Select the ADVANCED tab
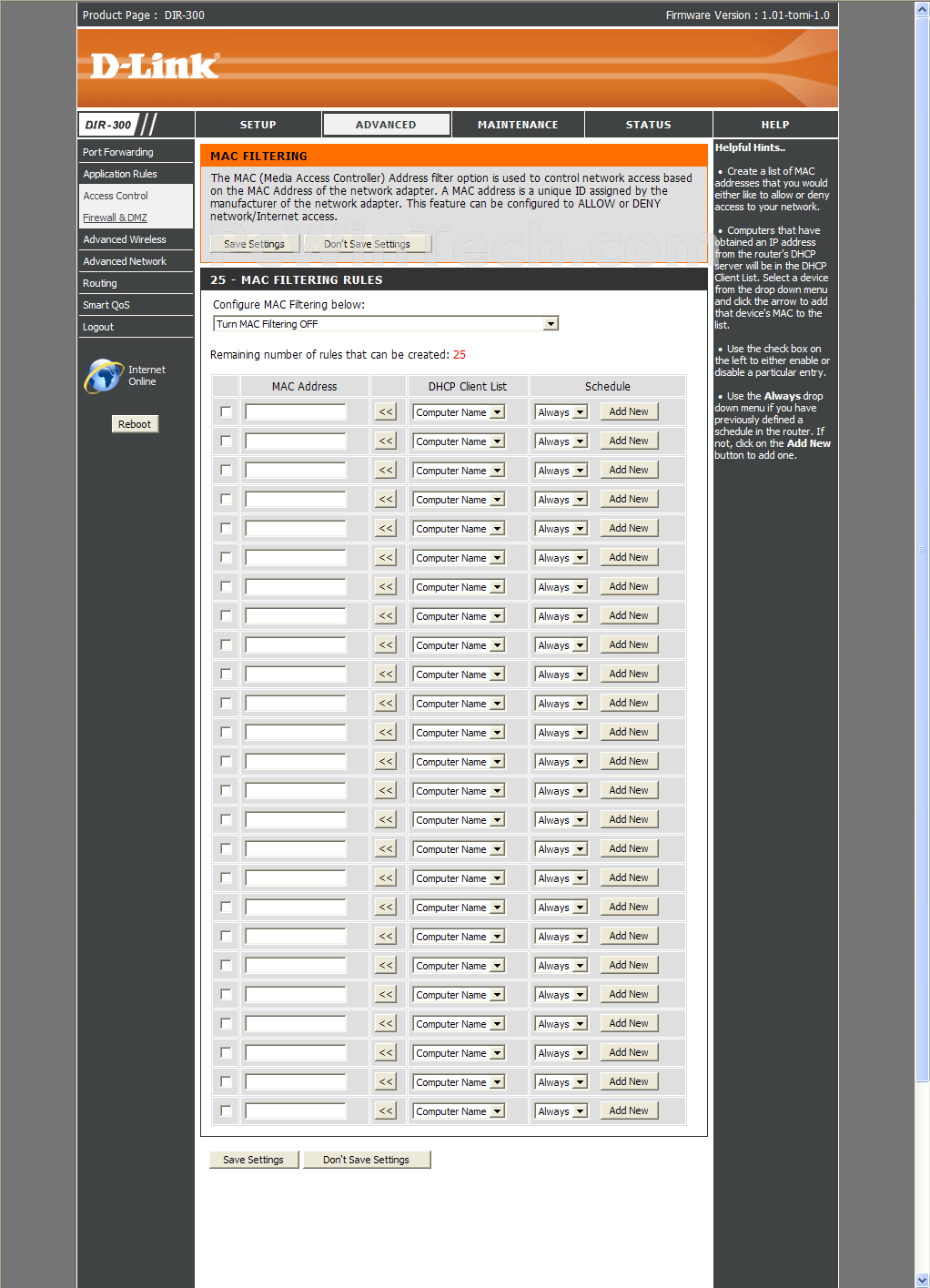930x1288 pixels. tap(386, 125)
